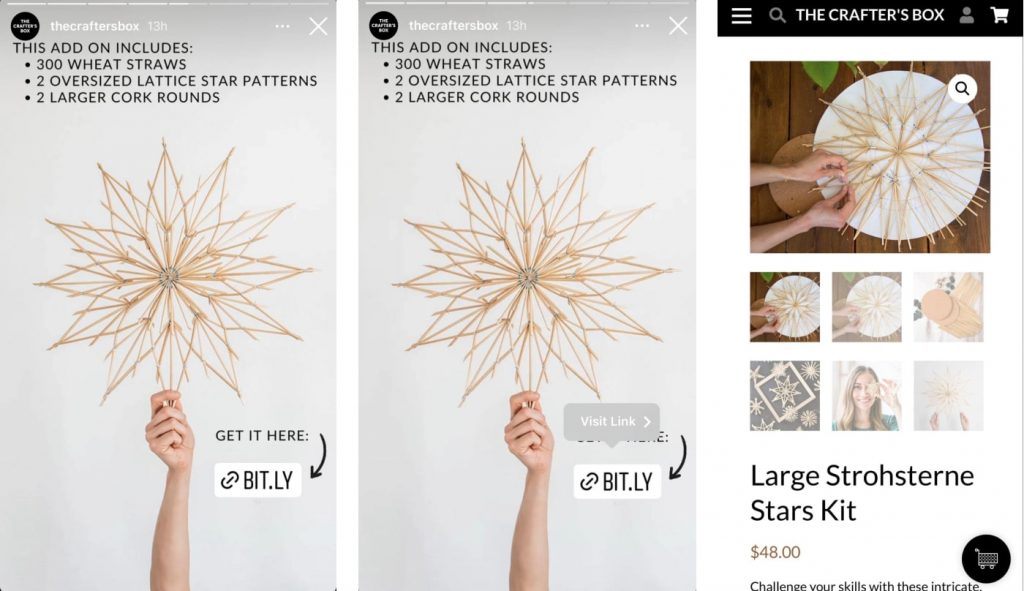Zoom the product image with magnifier button

point(962,88)
